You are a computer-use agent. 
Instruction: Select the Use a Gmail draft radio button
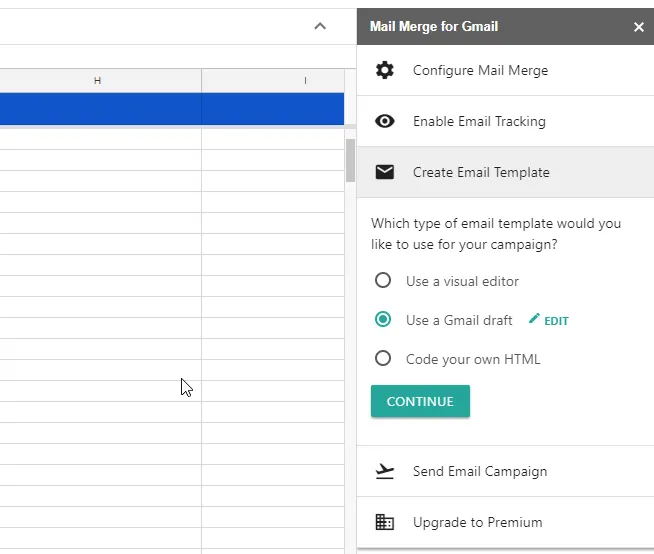coord(383,320)
